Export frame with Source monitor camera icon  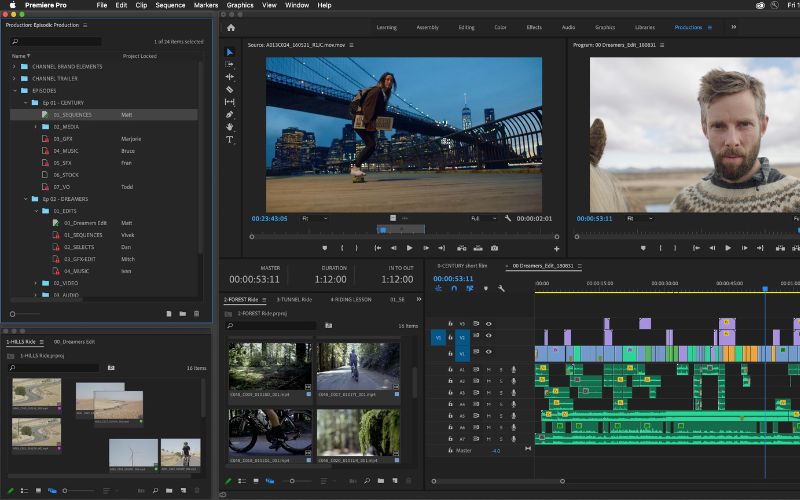click(x=494, y=248)
